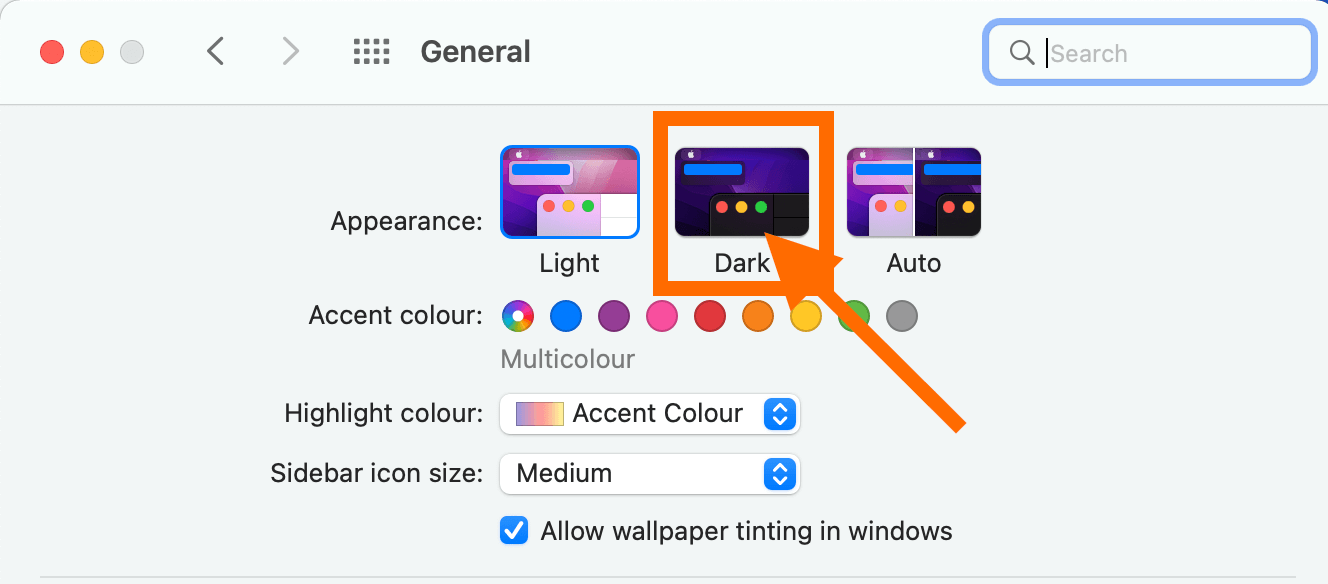1328x584 pixels.
Task: Click the magnifying glass search icon
Action: [x=1022, y=53]
